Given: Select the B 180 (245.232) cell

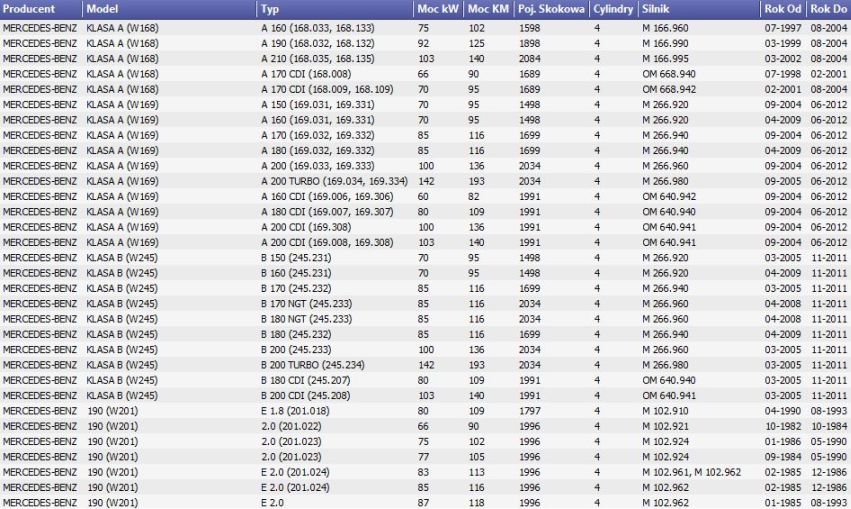Looking at the screenshot, I should [x=296, y=334].
